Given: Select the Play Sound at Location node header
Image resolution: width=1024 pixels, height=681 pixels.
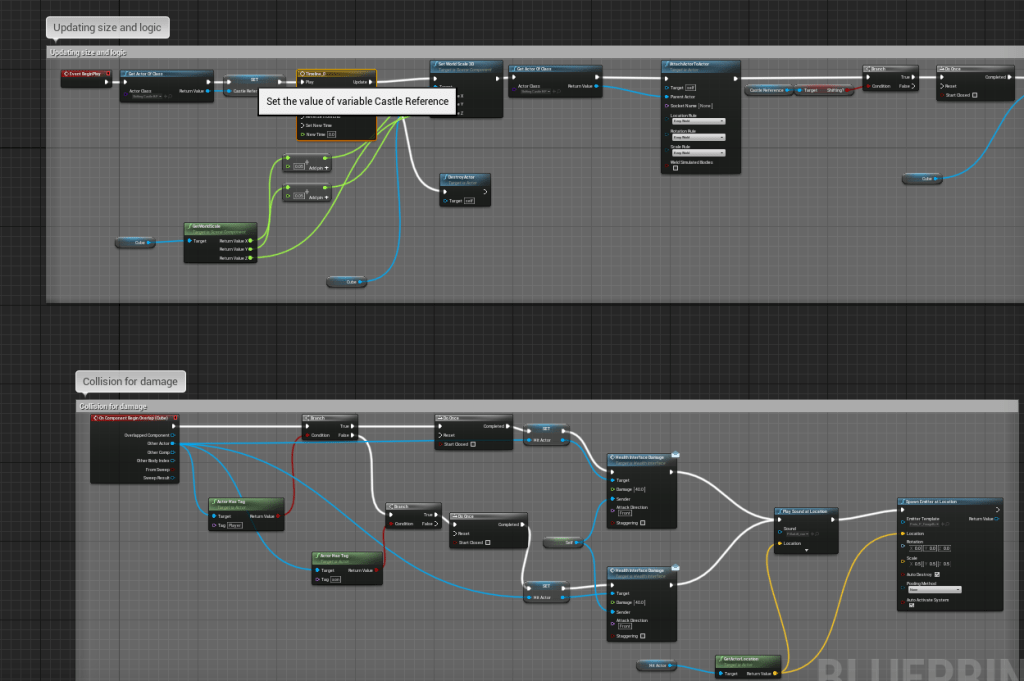Looking at the screenshot, I should (x=806, y=511).
